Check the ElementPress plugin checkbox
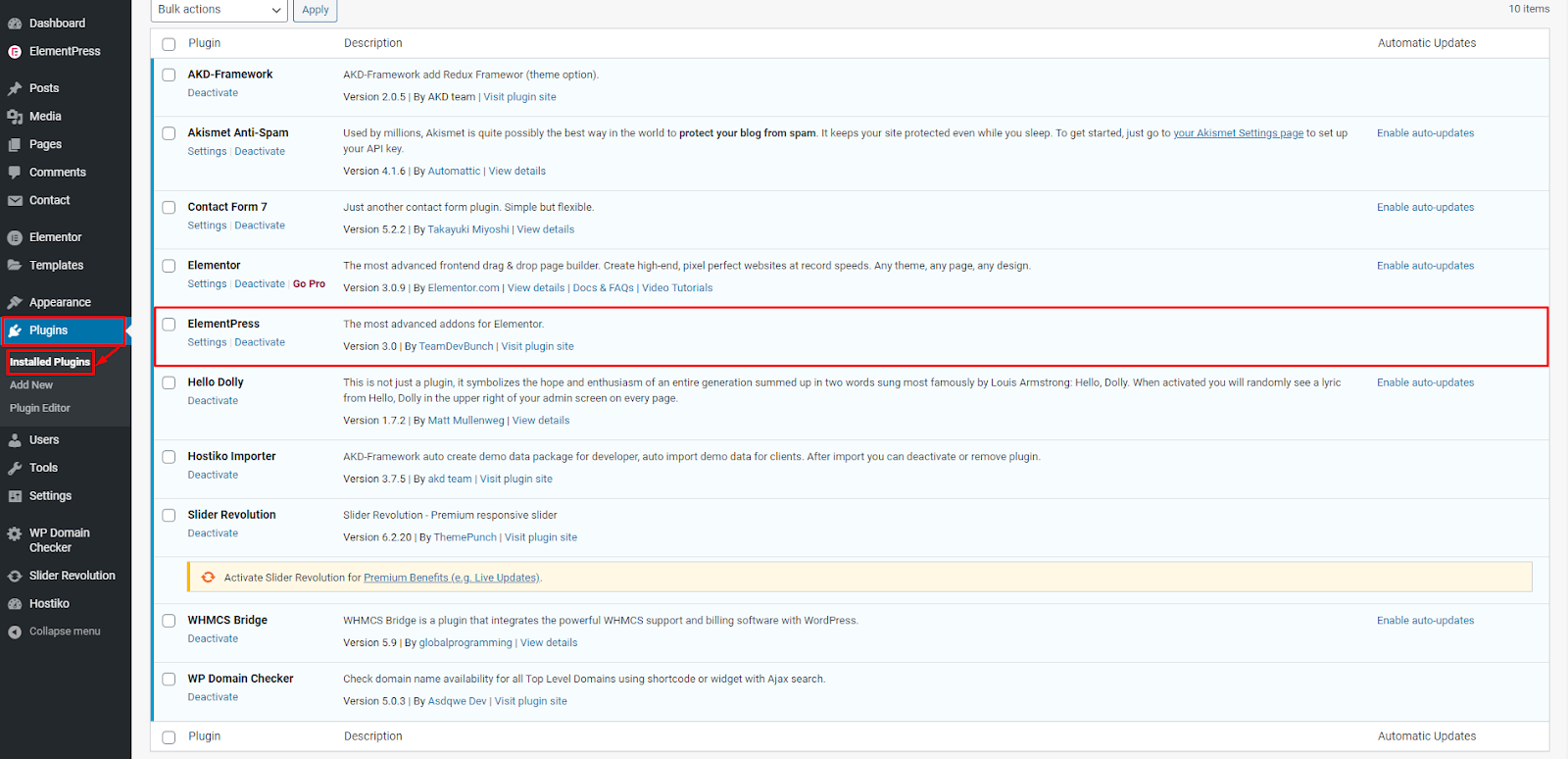Viewport: 1568px width, 759px height. pyautogui.click(x=169, y=324)
